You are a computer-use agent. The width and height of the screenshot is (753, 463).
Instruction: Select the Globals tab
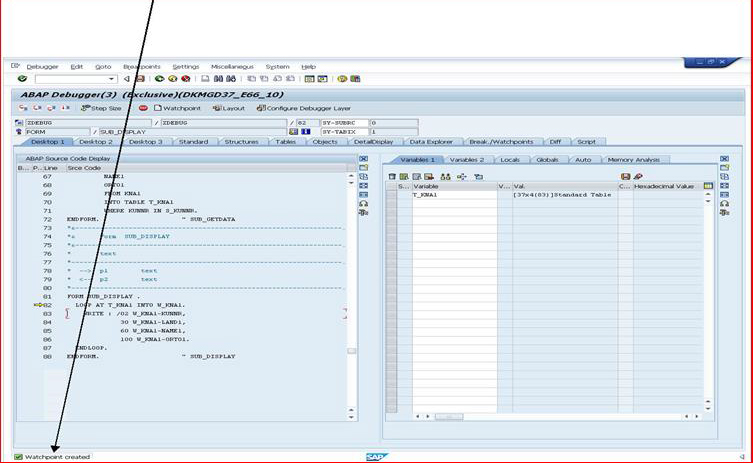point(547,159)
